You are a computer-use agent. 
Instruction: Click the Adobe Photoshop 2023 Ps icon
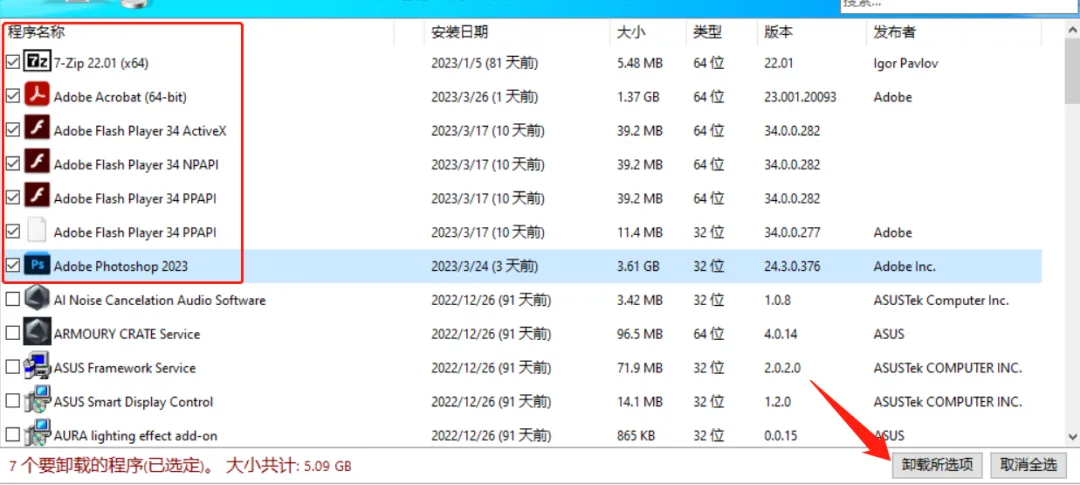coord(37,266)
